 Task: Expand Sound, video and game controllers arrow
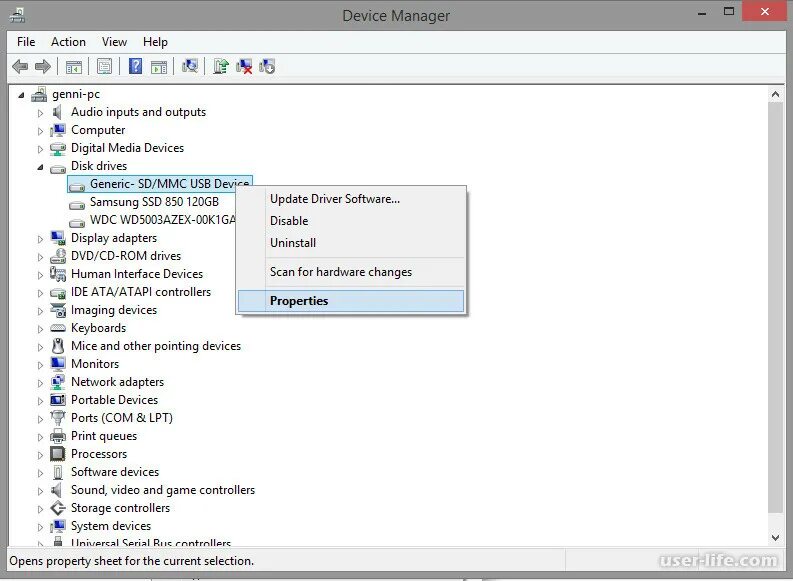coord(40,490)
